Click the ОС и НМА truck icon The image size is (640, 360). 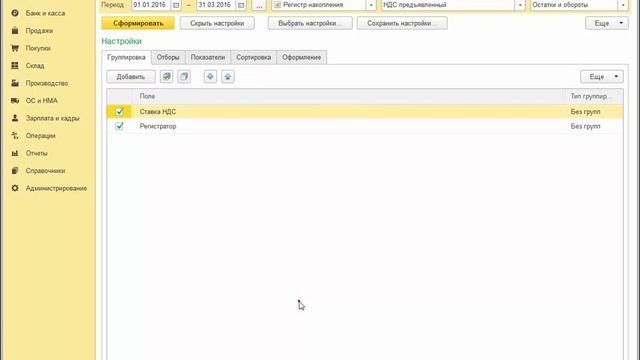15,100
